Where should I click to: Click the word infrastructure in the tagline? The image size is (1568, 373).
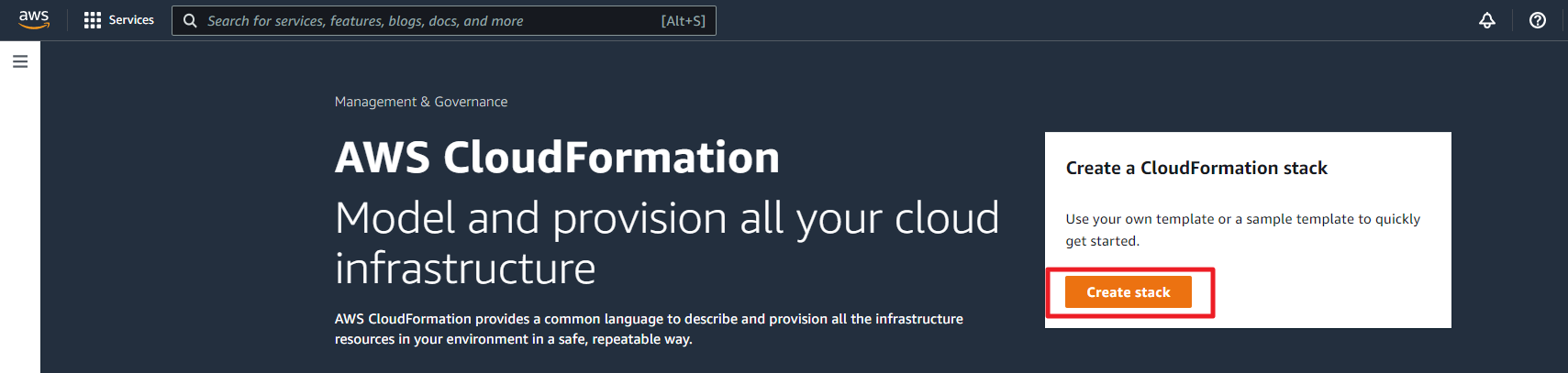(x=465, y=269)
